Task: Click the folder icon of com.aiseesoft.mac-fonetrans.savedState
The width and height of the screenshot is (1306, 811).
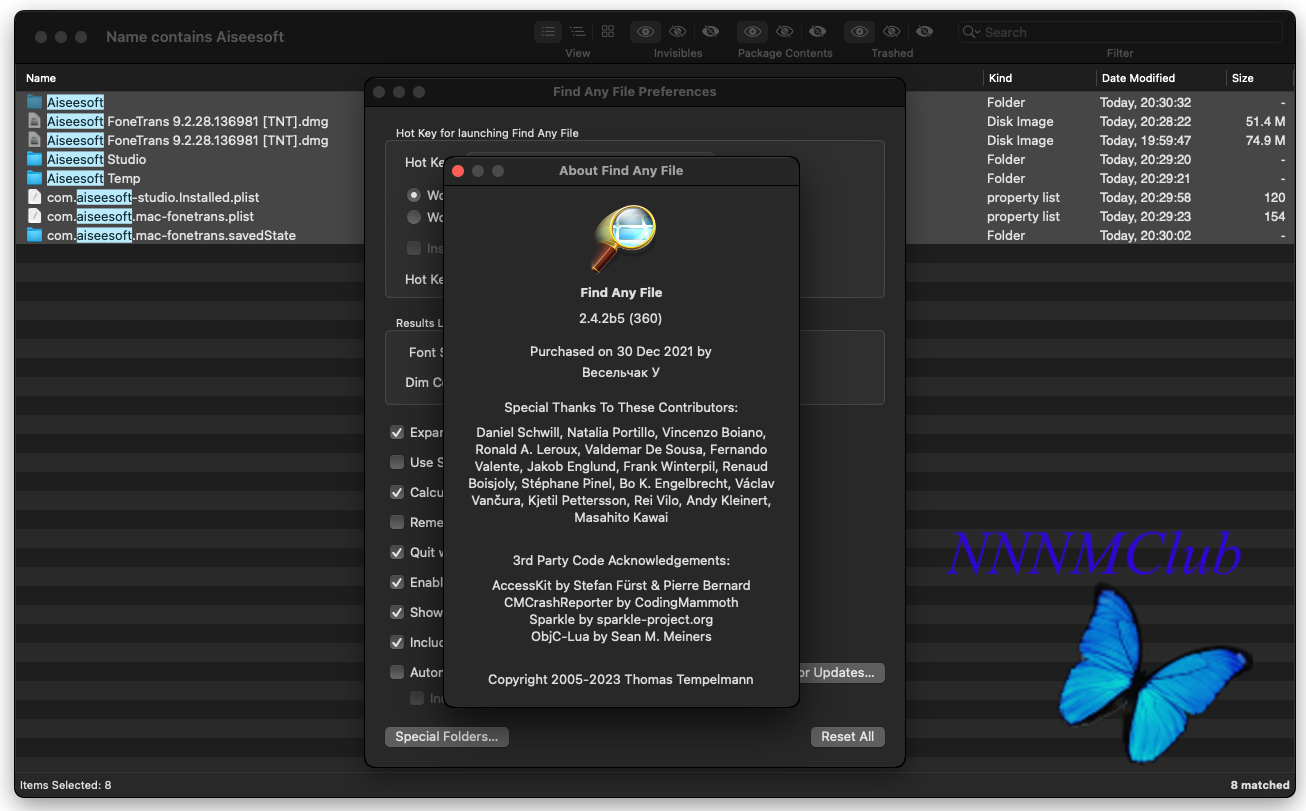Action: click(35, 235)
